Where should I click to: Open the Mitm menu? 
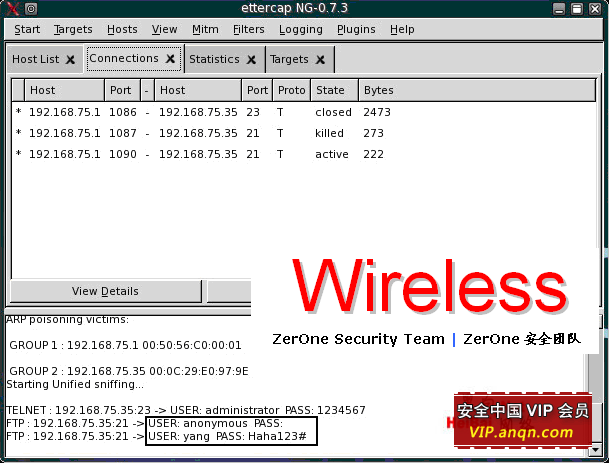tap(205, 30)
